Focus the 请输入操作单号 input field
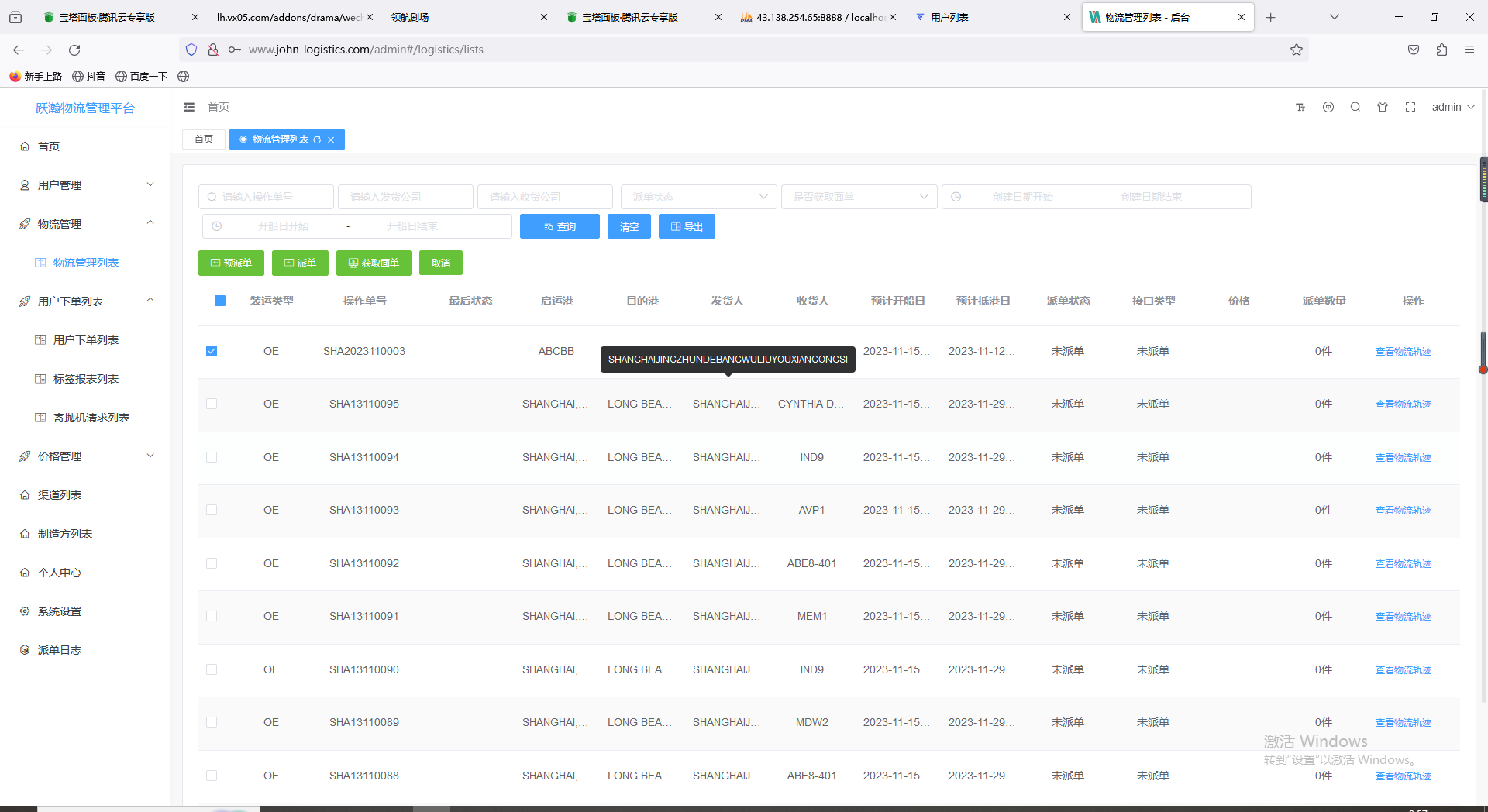1488x812 pixels. pos(266,197)
